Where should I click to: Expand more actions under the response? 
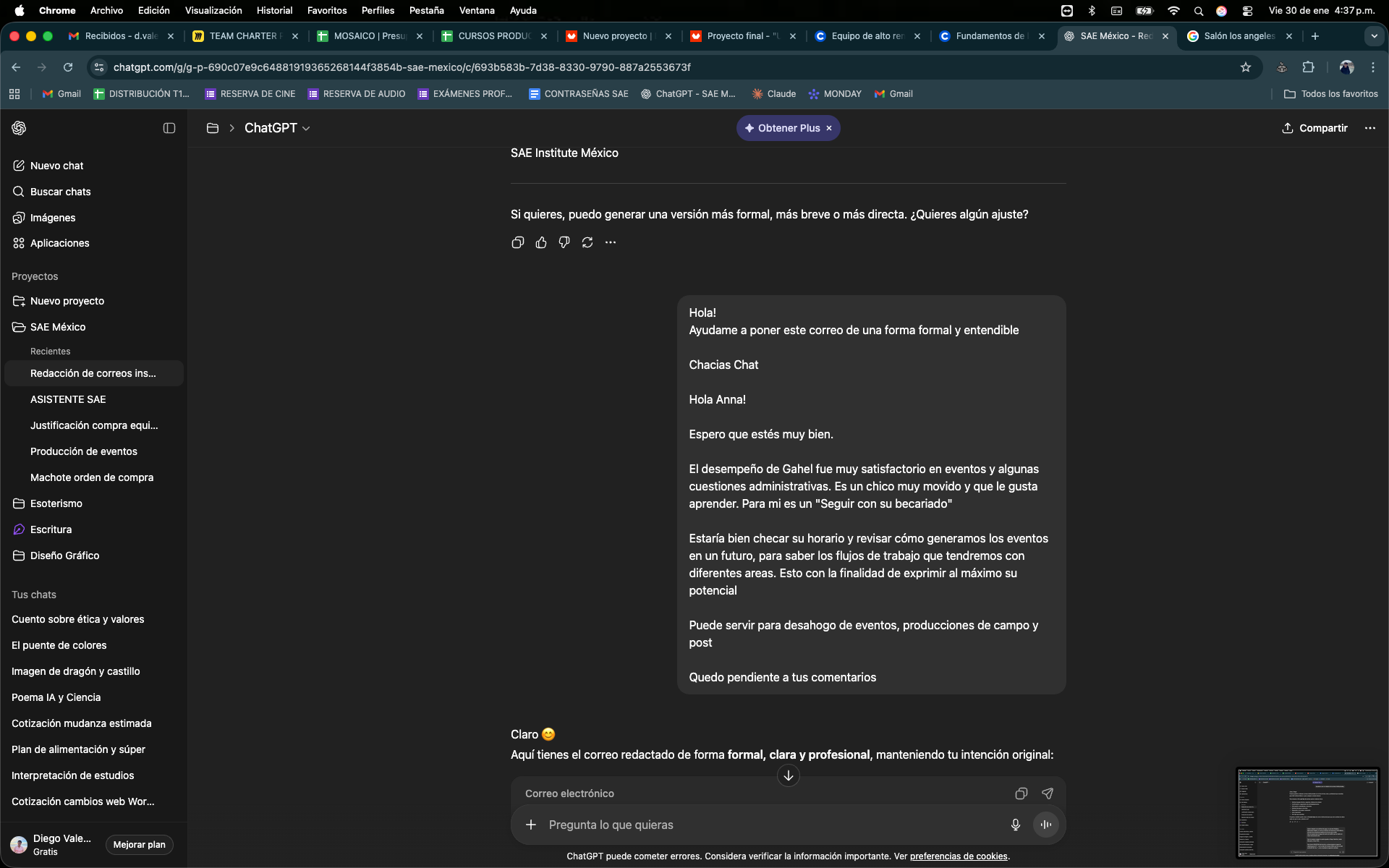(x=611, y=242)
